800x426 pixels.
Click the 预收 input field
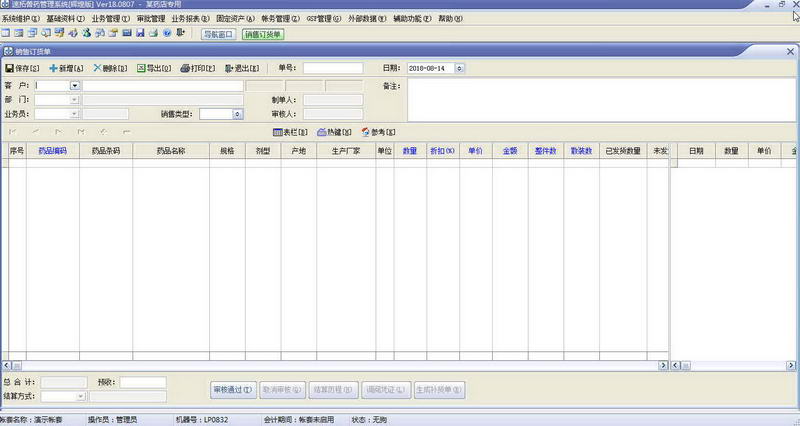point(143,382)
